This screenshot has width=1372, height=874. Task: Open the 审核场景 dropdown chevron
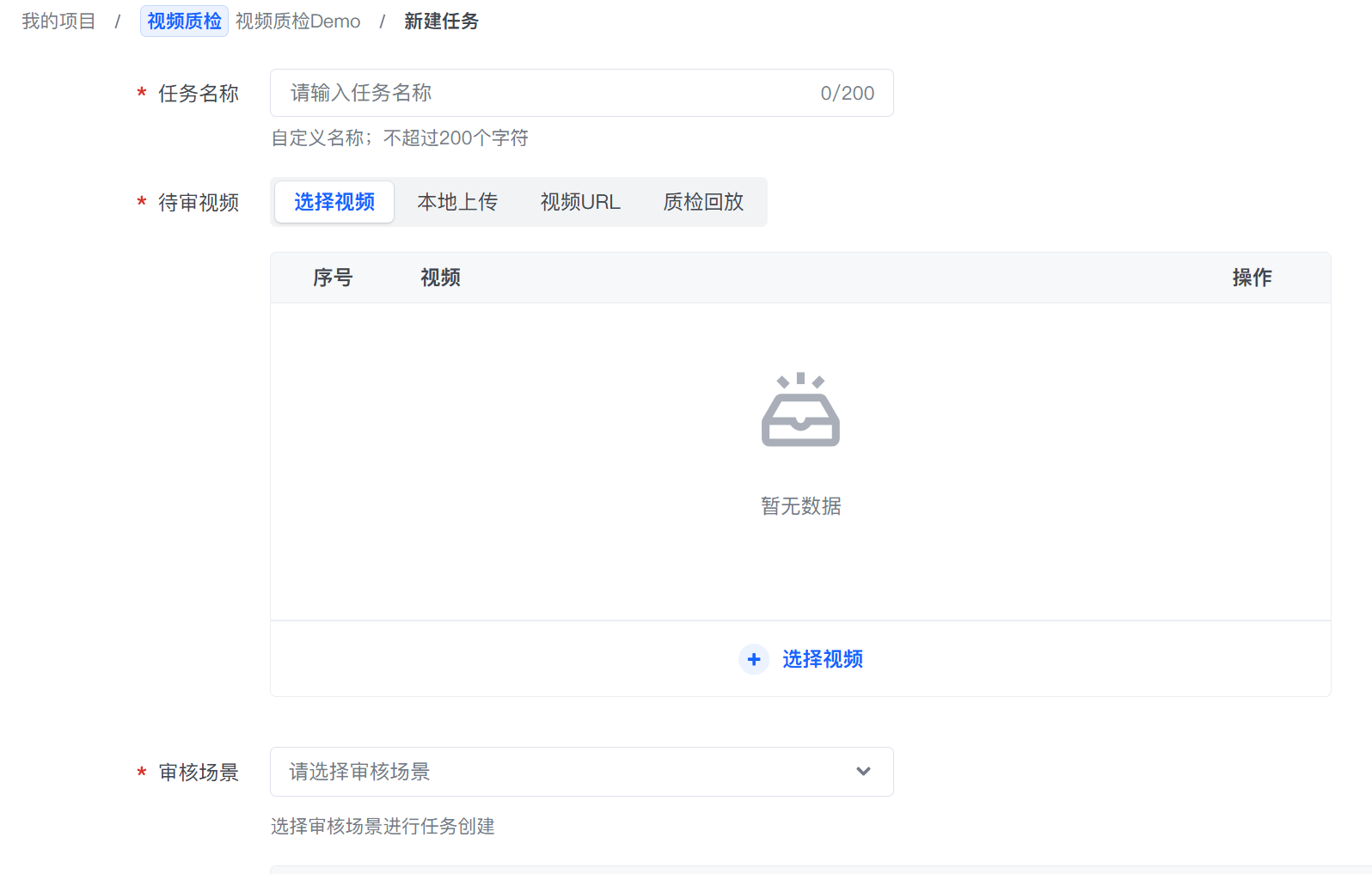(863, 772)
